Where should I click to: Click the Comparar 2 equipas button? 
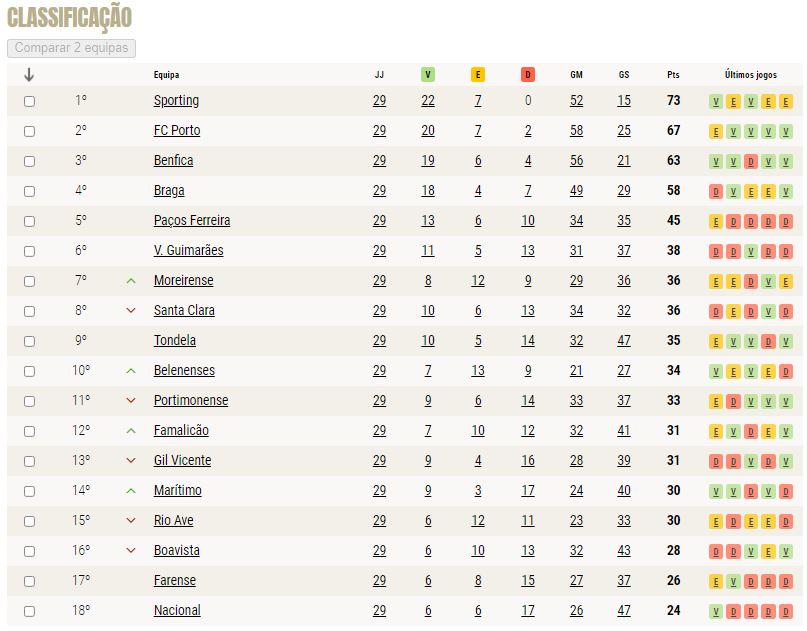coord(72,48)
